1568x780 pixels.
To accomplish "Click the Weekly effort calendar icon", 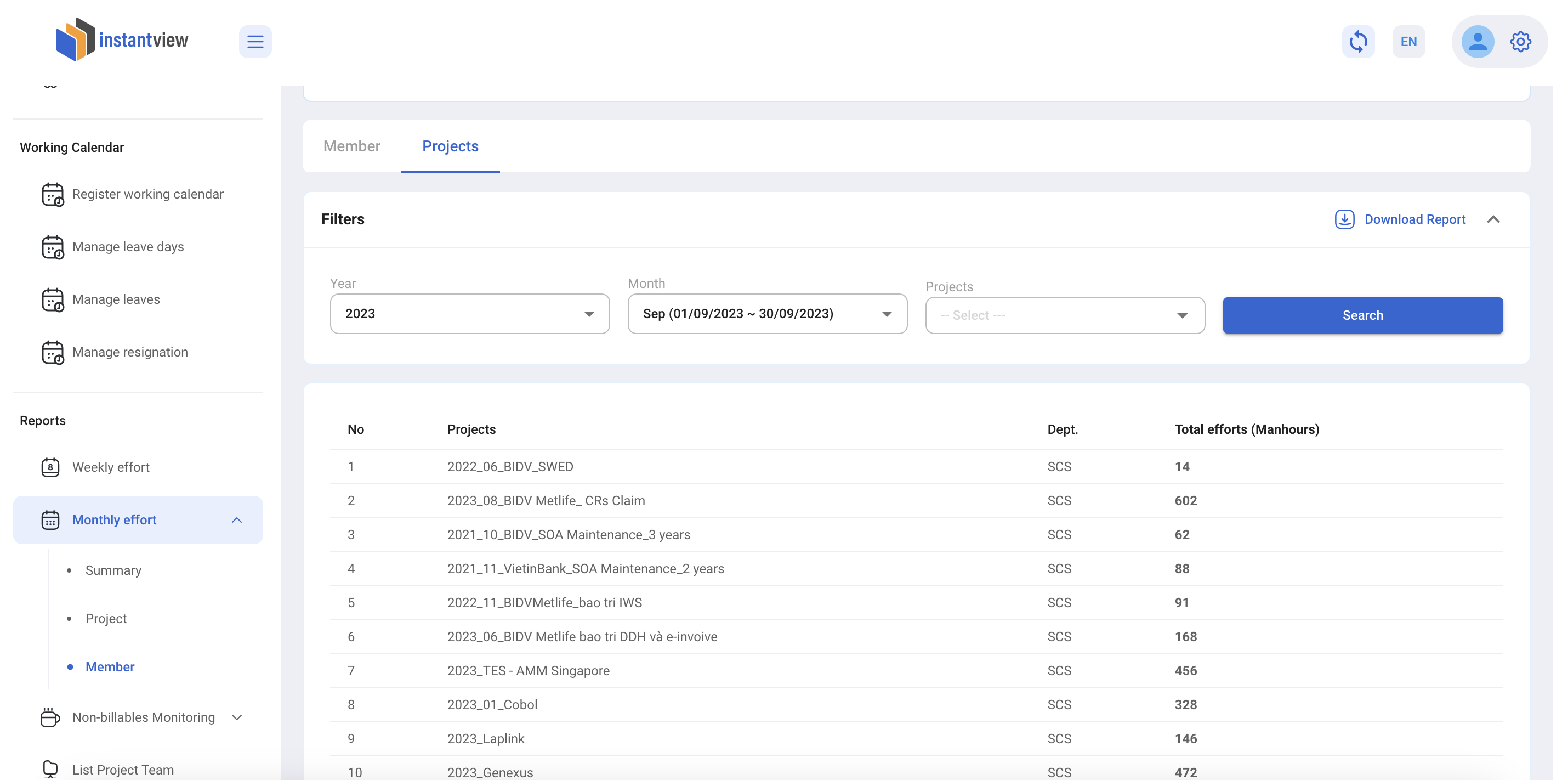I will [50, 467].
